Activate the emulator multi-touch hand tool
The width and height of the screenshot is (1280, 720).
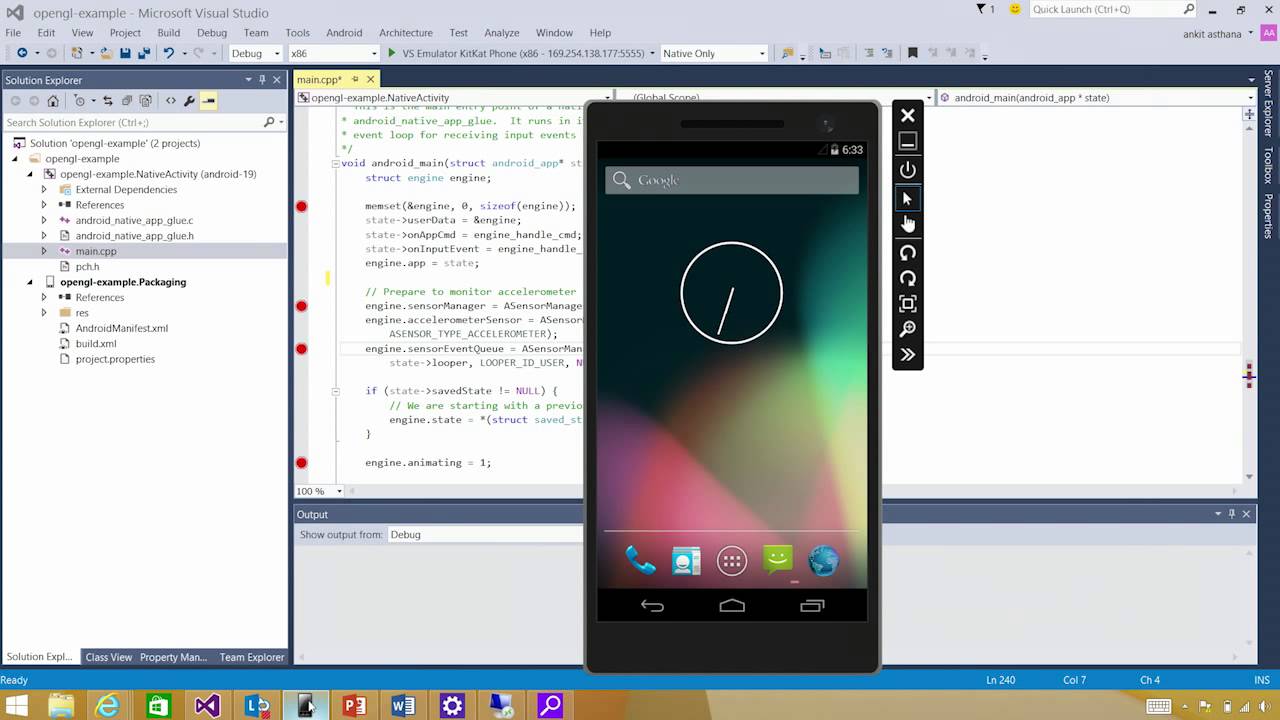[x=907, y=224]
